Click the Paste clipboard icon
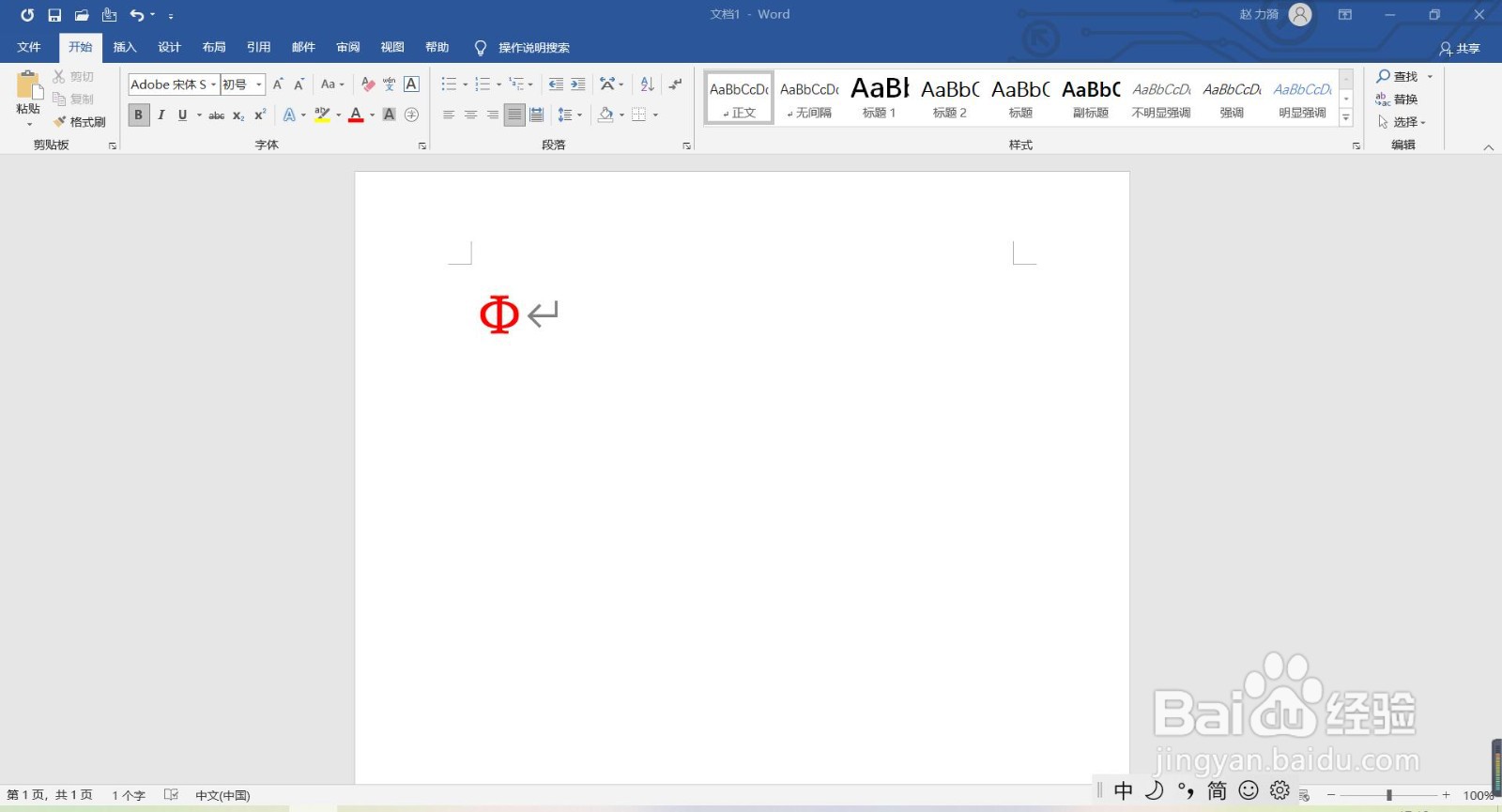 (x=28, y=86)
